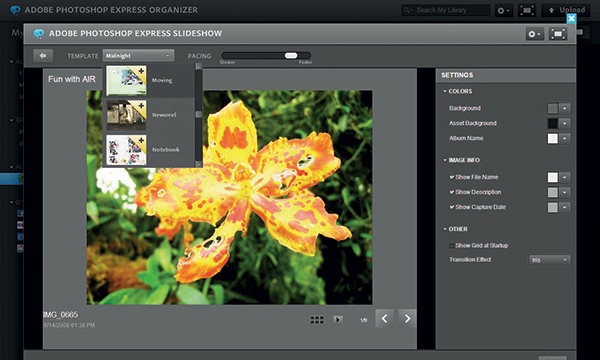This screenshot has width=600, height=360.
Task: Click the Search My Library field
Action: click(445, 10)
